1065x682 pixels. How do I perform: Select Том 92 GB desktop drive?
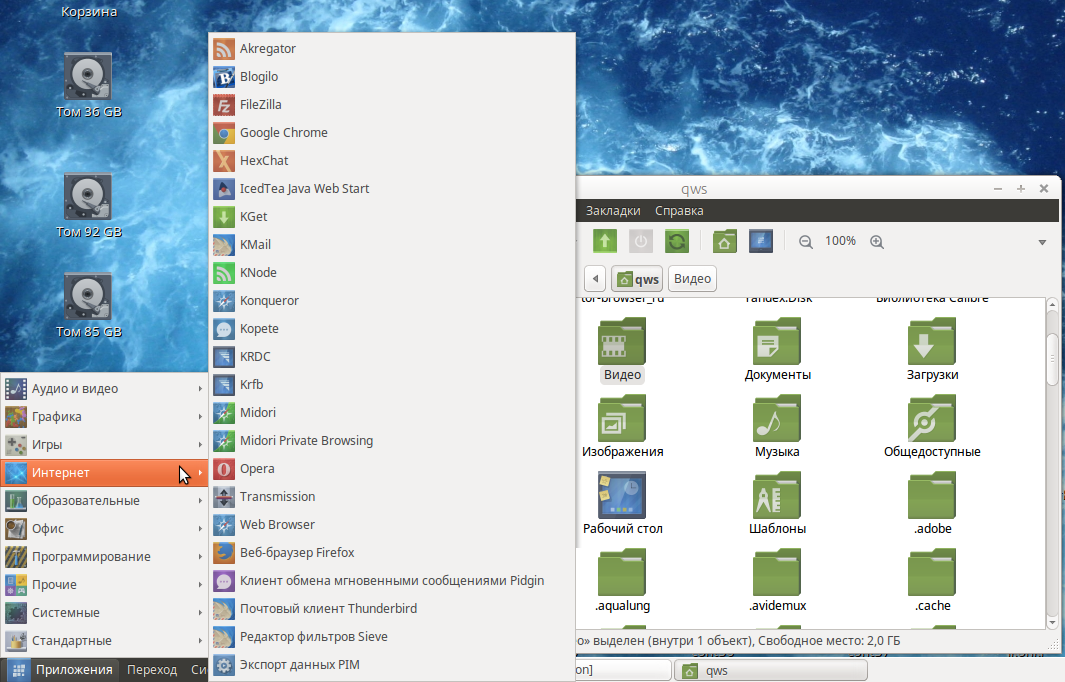(x=88, y=207)
